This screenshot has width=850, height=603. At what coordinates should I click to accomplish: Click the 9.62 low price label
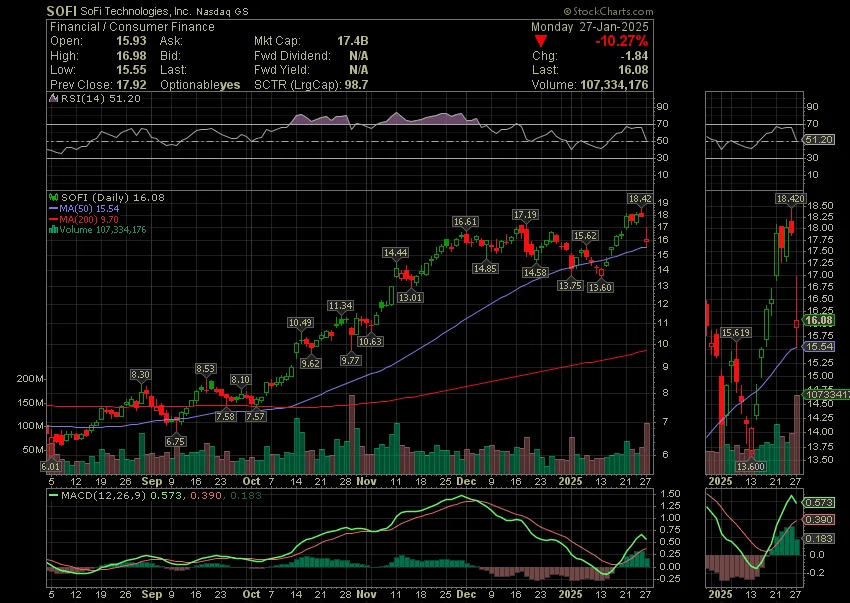point(310,363)
